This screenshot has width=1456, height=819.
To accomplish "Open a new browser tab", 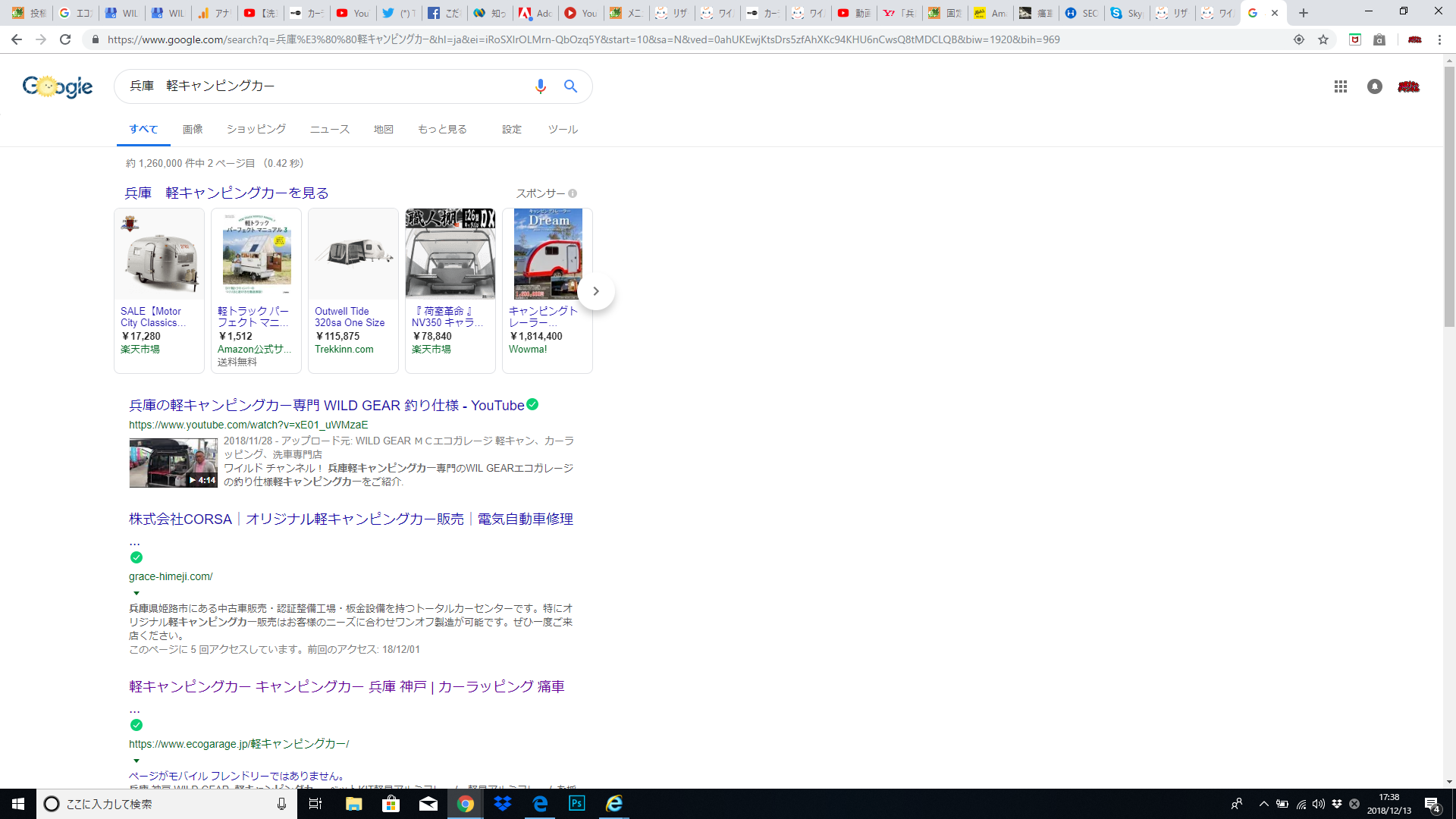I will [1304, 13].
